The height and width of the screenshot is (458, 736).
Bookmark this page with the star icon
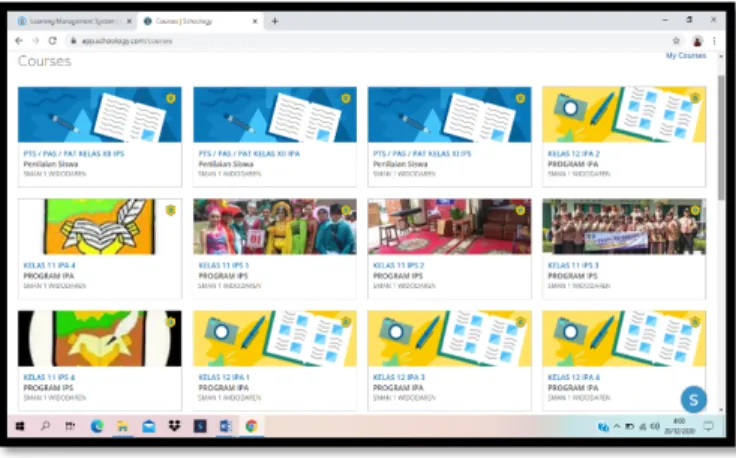(x=676, y=41)
